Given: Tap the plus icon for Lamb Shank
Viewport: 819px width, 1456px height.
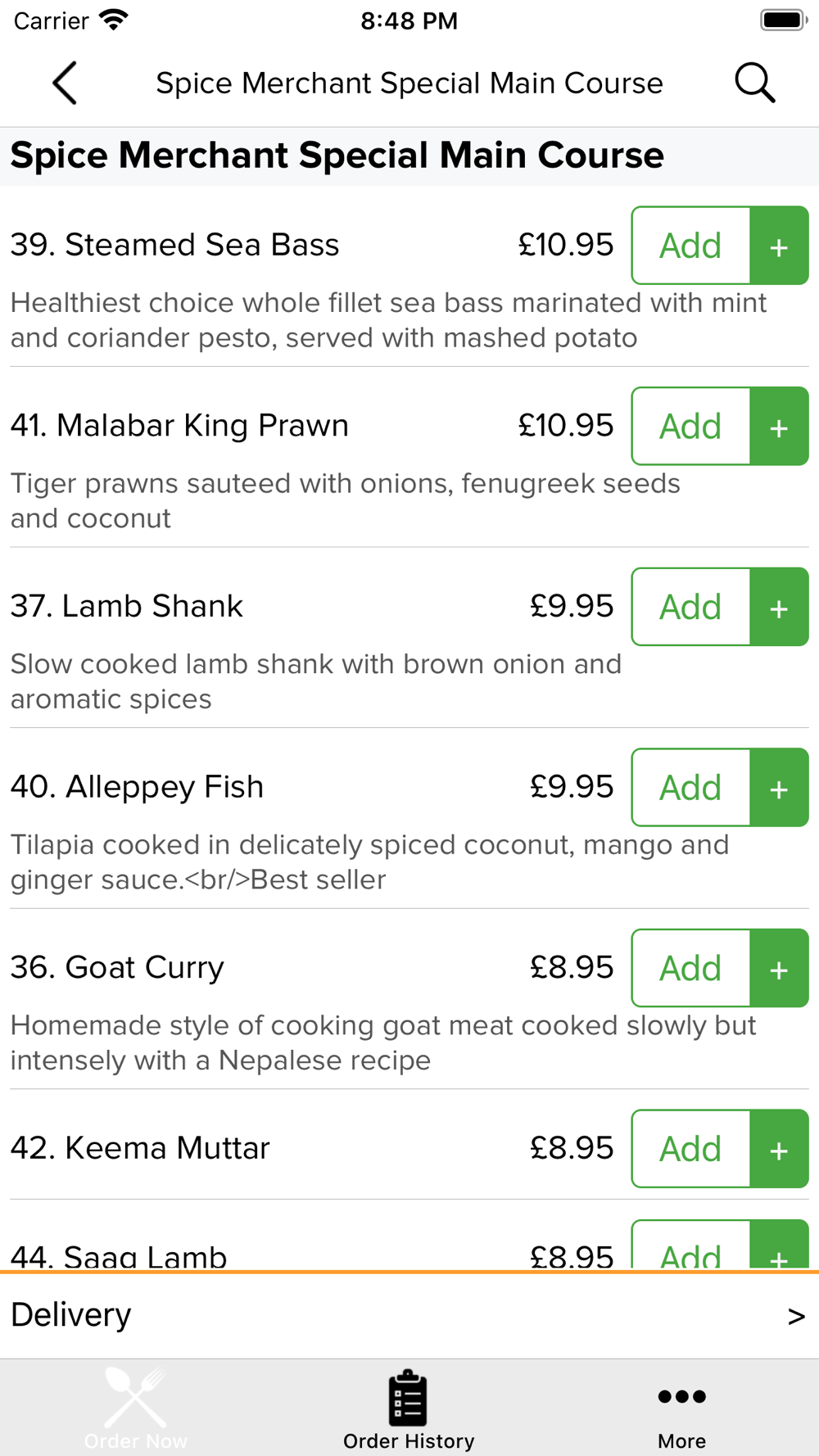Looking at the screenshot, I should click(x=779, y=607).
